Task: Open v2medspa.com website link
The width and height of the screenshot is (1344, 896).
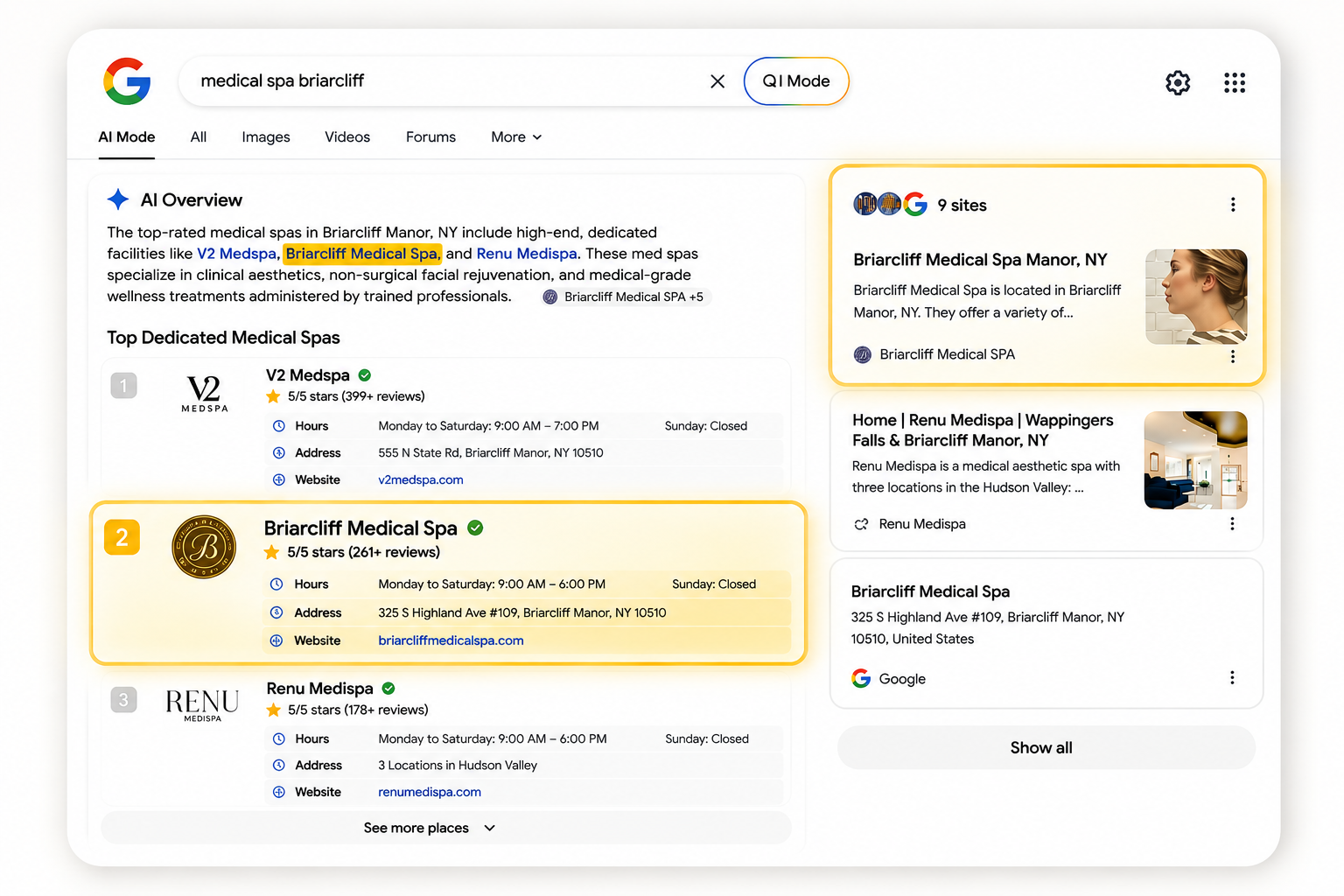Action: point(421,479)
